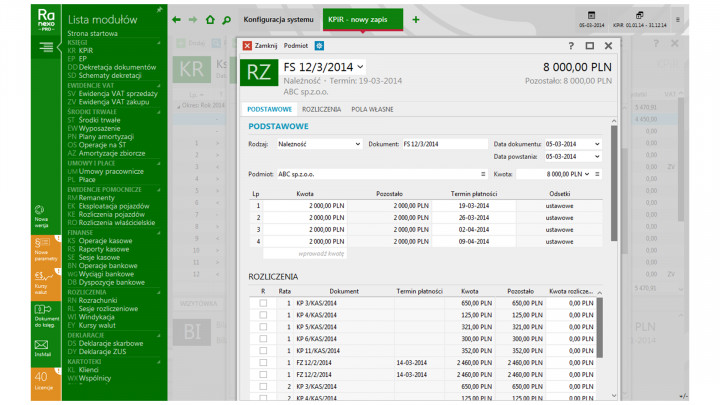Check the box next to KP 11/KAS/2014
The image size is (720, 405).
coord(263,350)
